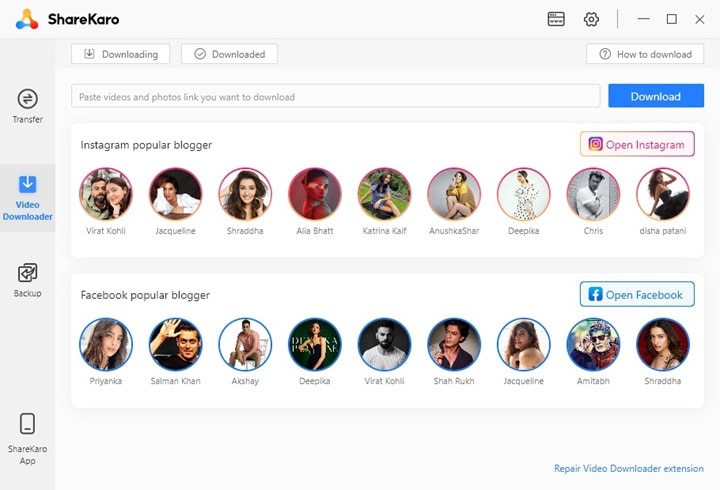Open Shraddha Instagram profile thumbnail

245,194
